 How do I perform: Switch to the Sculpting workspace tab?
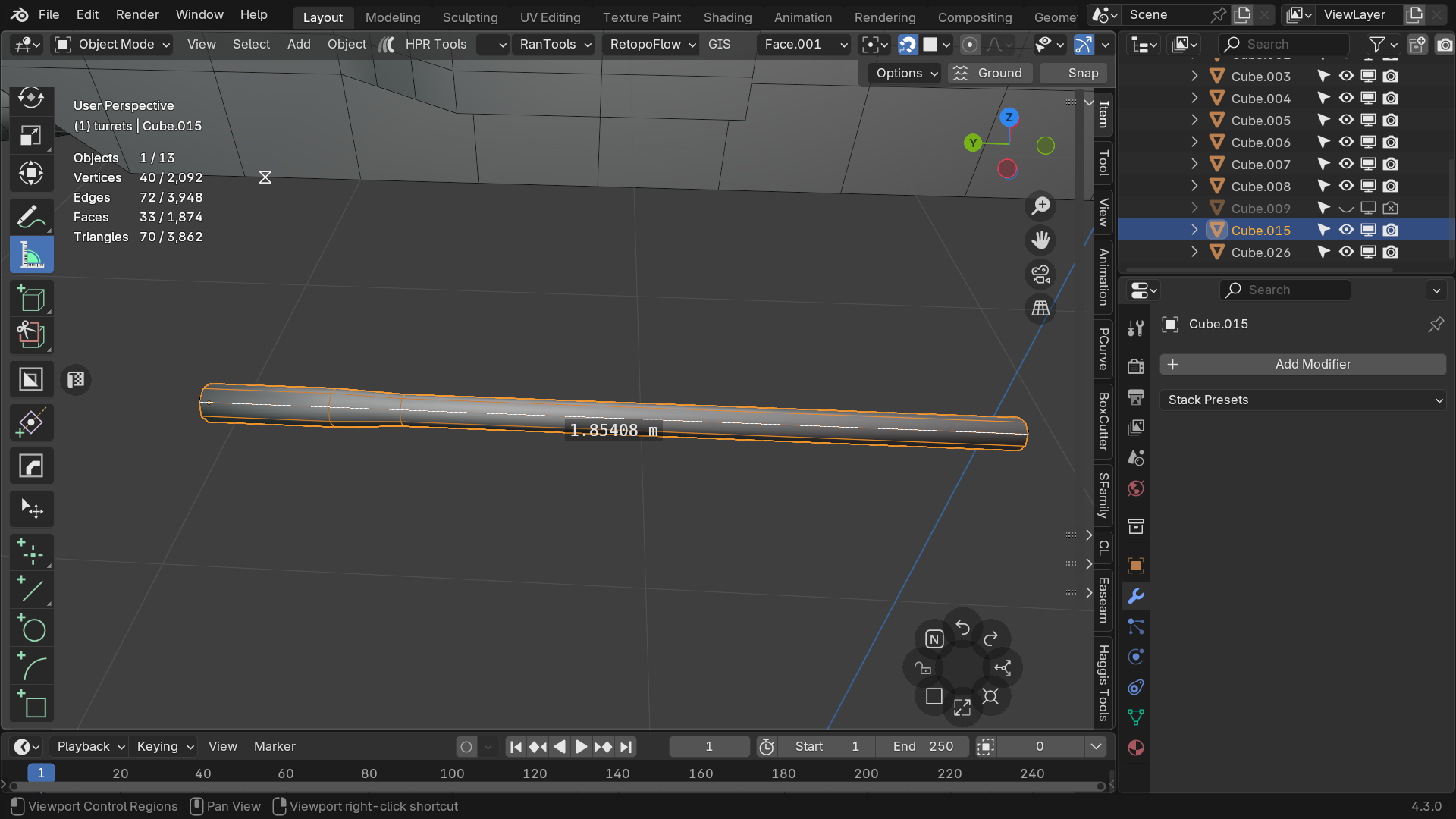point(470,17)
